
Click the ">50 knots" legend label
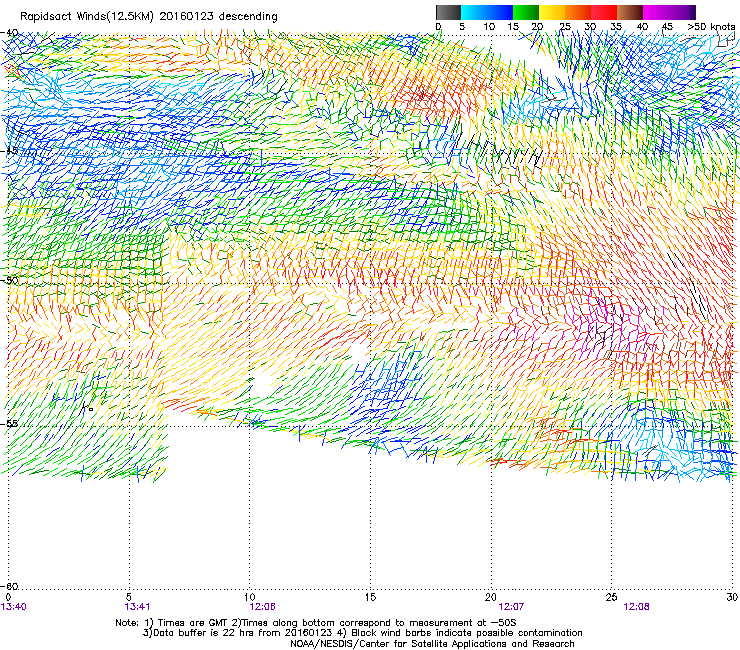pos(711,27)
